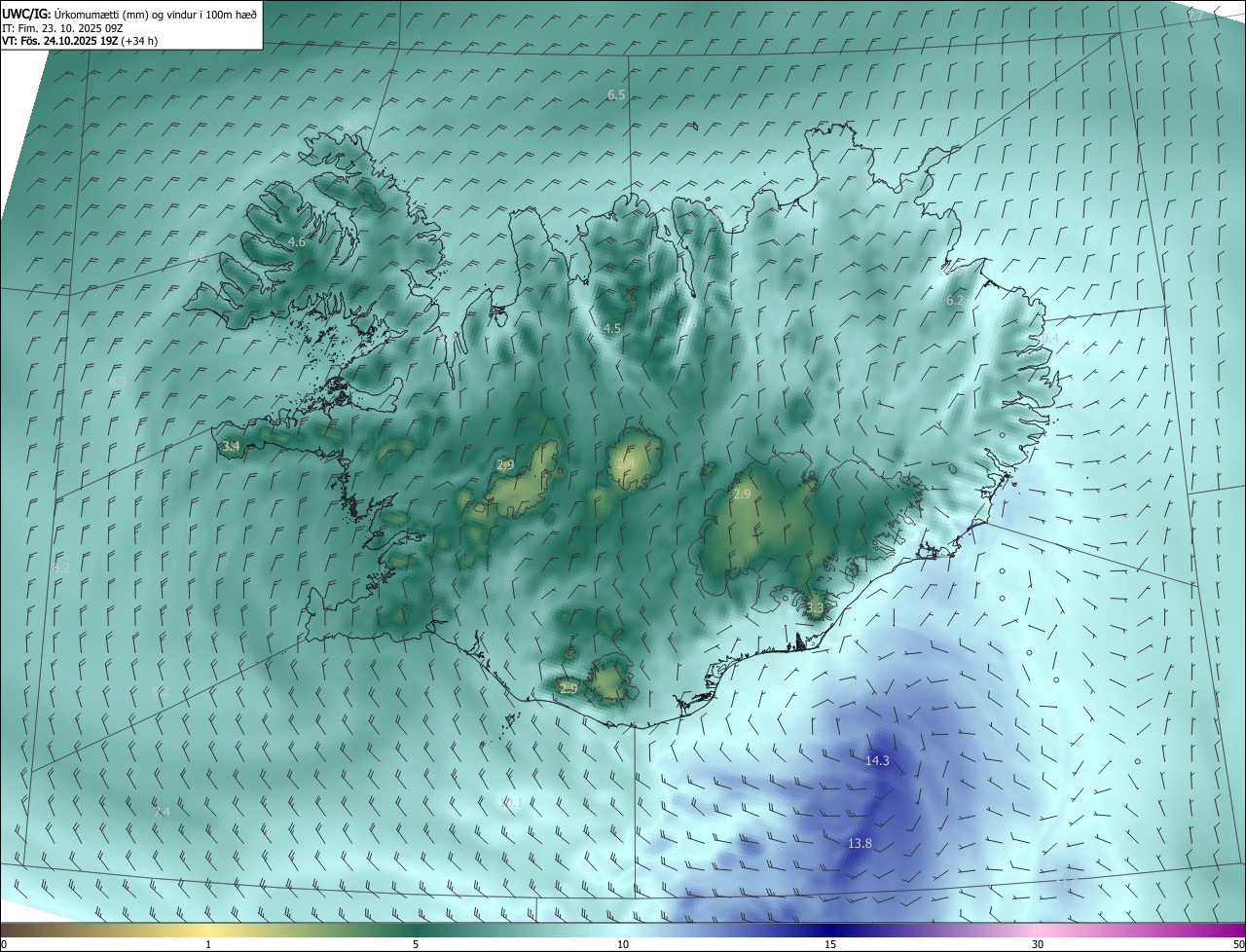Click the 50 tick at the scale's end
This screenshot has width=1246, height=952.
(x=1238, y=944)
